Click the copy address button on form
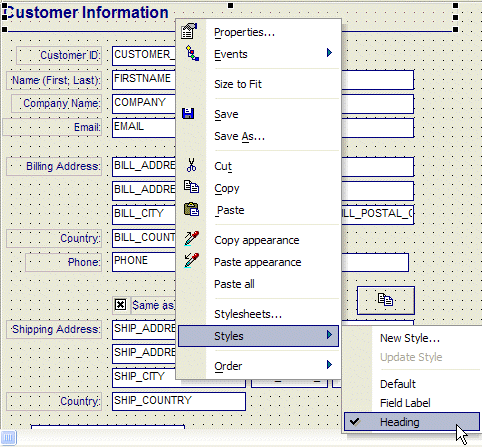Viewport: 482px width, 447px height. point(386,300)
